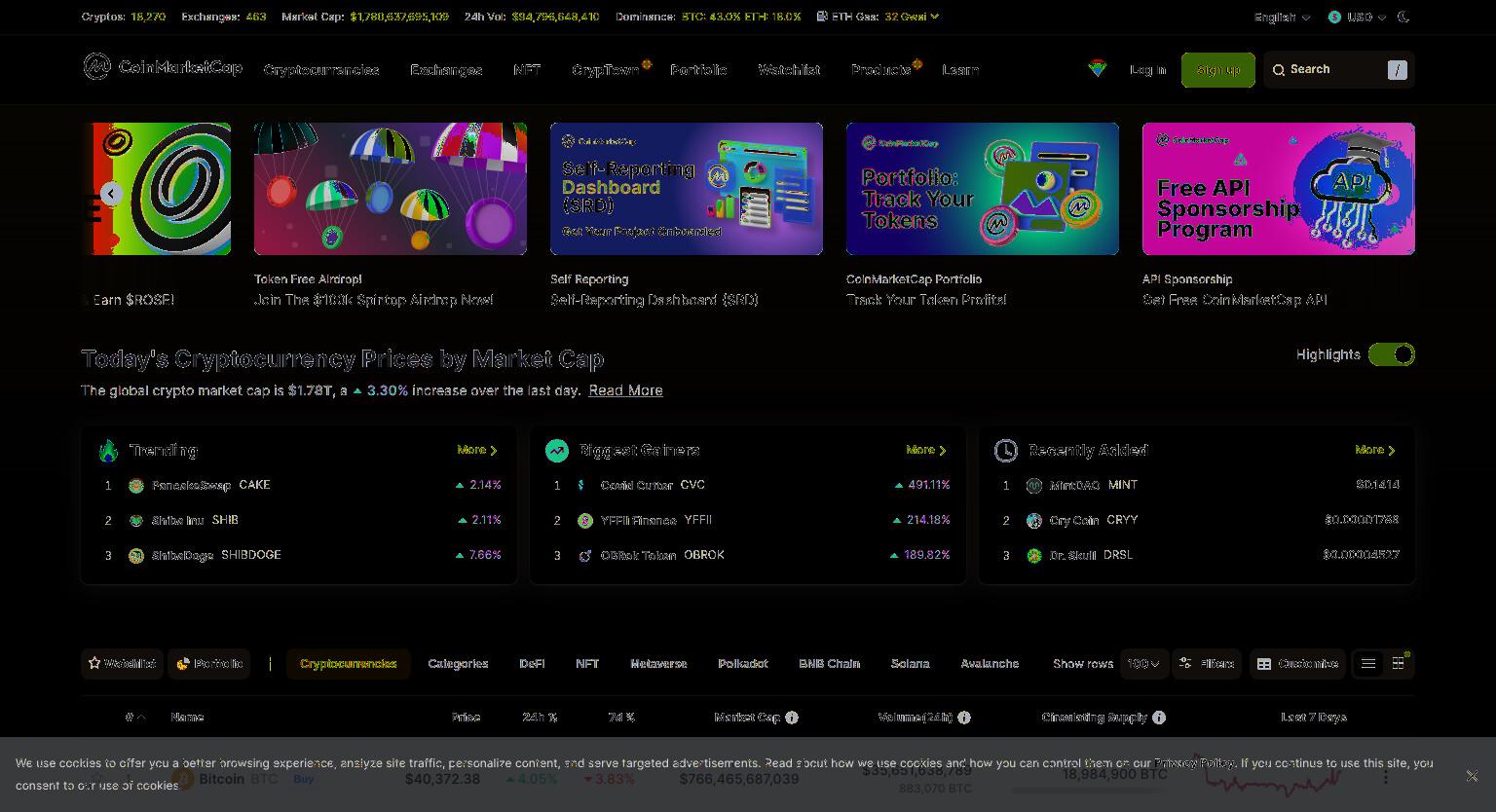
Task: Open the Filters panel
Action: click(1207, 664)
